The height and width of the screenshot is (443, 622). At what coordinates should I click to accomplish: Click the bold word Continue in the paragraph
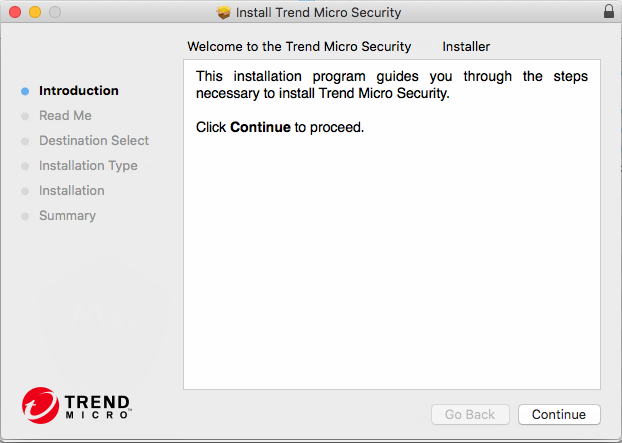260,127
